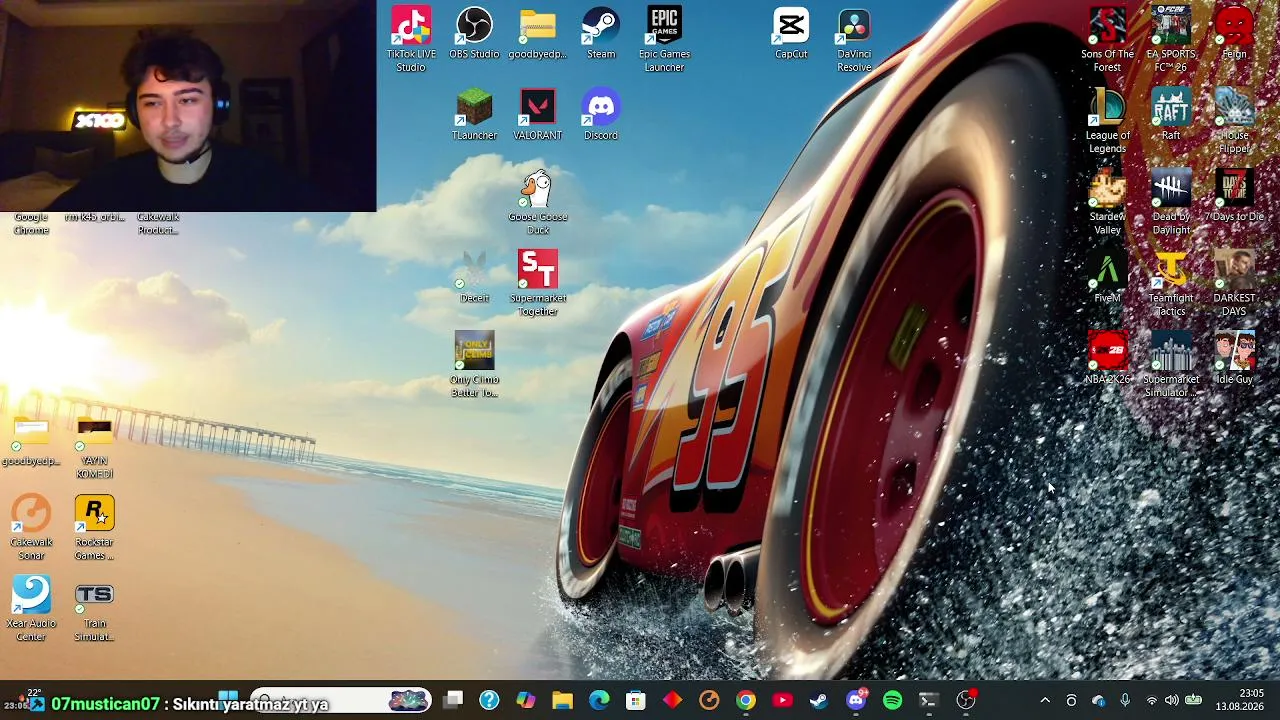Select the Discord desktop shortcut

click(x=601, y=114)
